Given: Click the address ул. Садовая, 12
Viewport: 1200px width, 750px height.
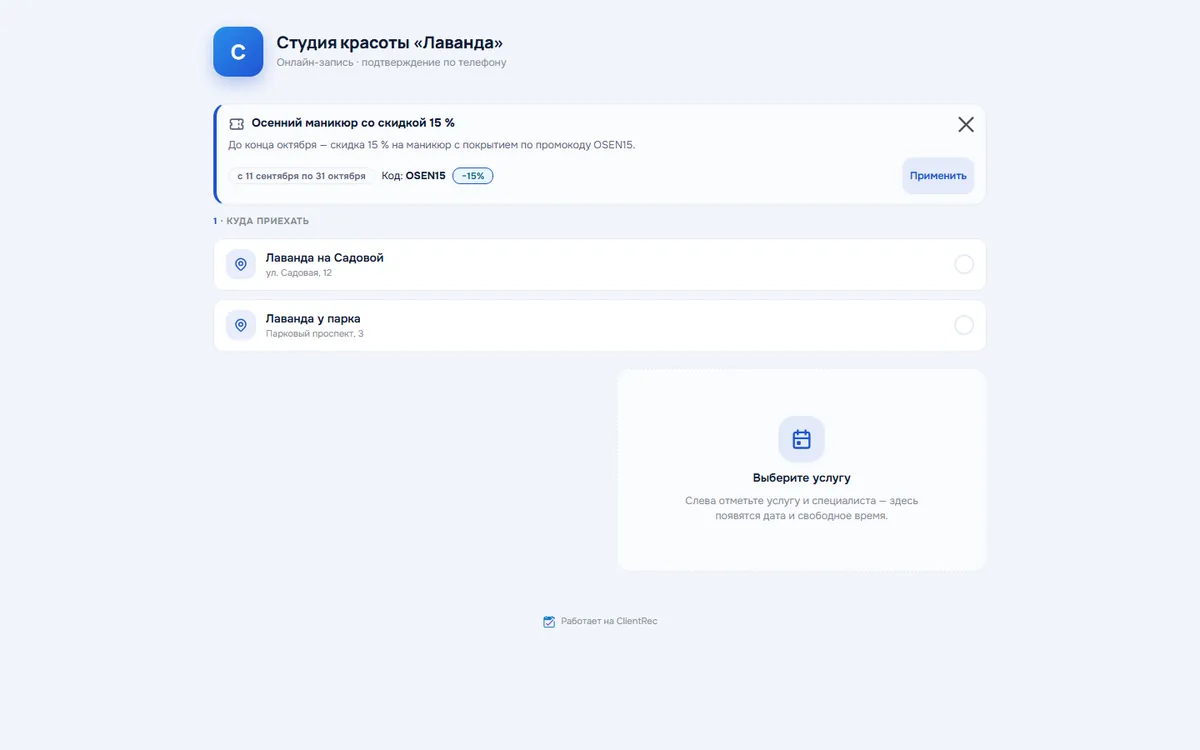Looking at the screenshot, I should [x=299, y=273].
